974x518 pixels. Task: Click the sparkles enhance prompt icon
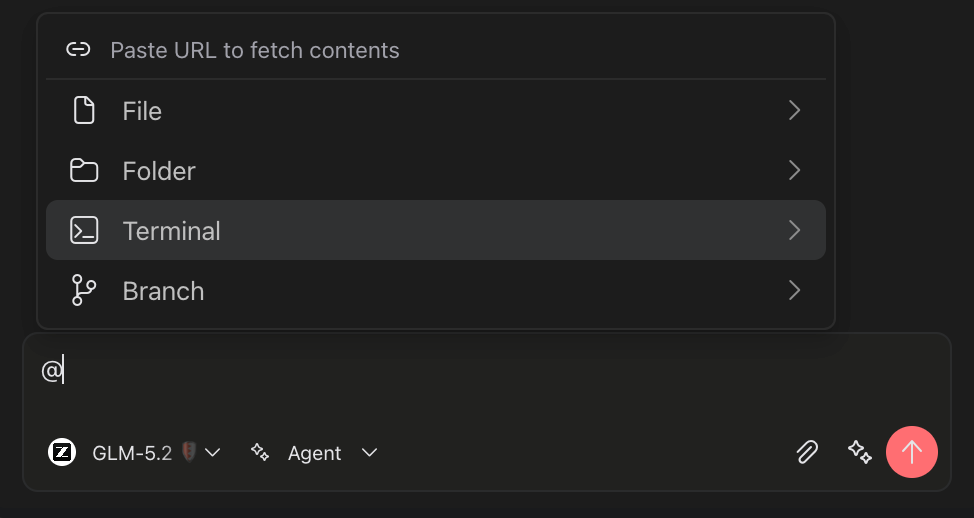point(860,452)
